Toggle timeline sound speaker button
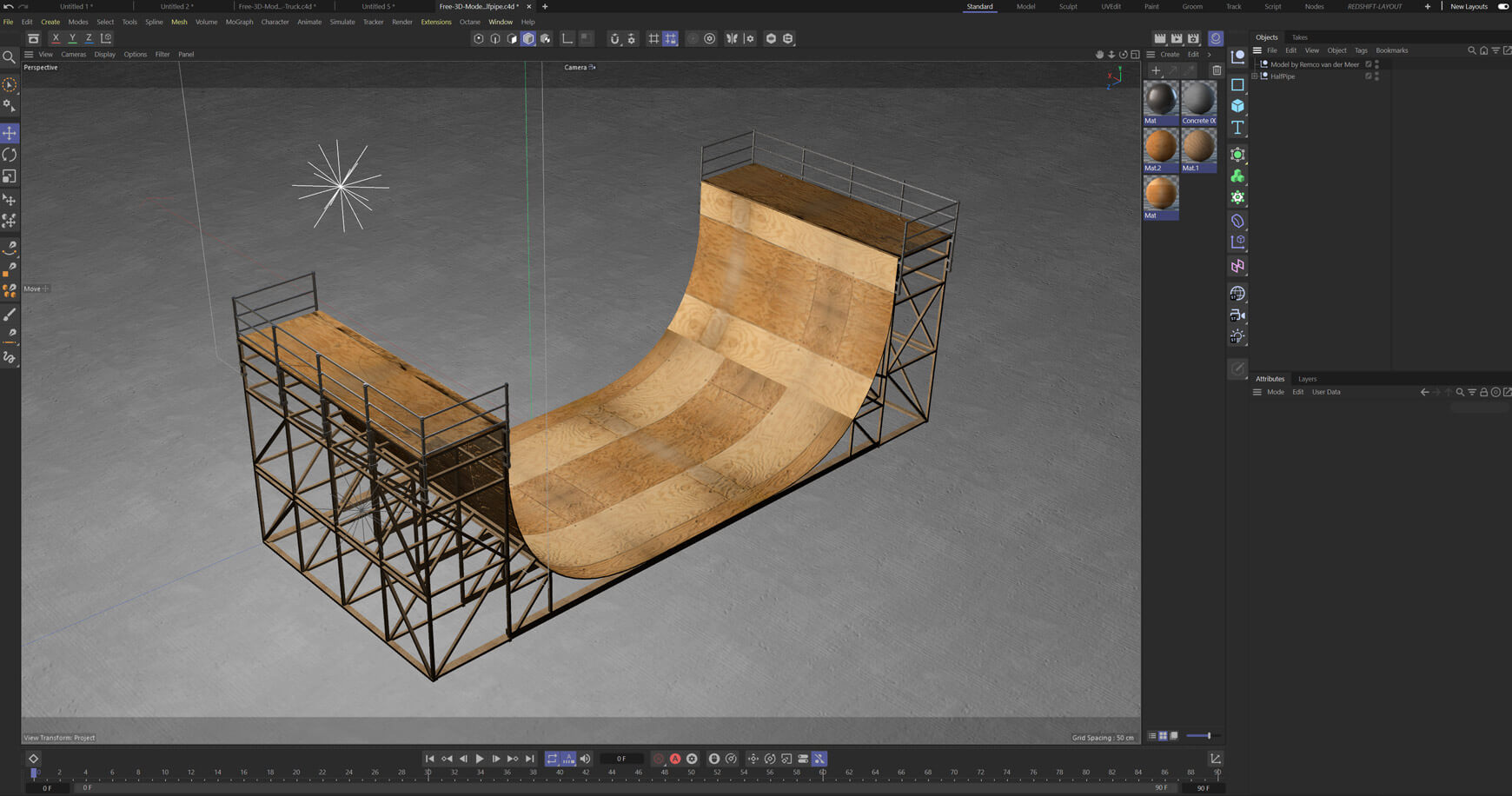1512x796 pixels. click(x=585, y=759)
